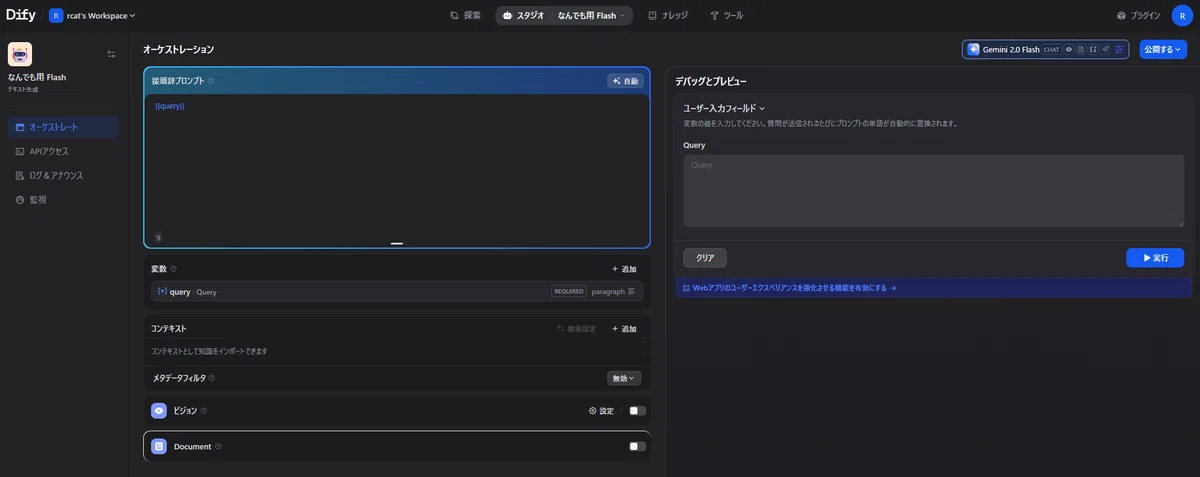Click the paragraph type icon on query row
The image size is (1200, 477).
(632, 292)
